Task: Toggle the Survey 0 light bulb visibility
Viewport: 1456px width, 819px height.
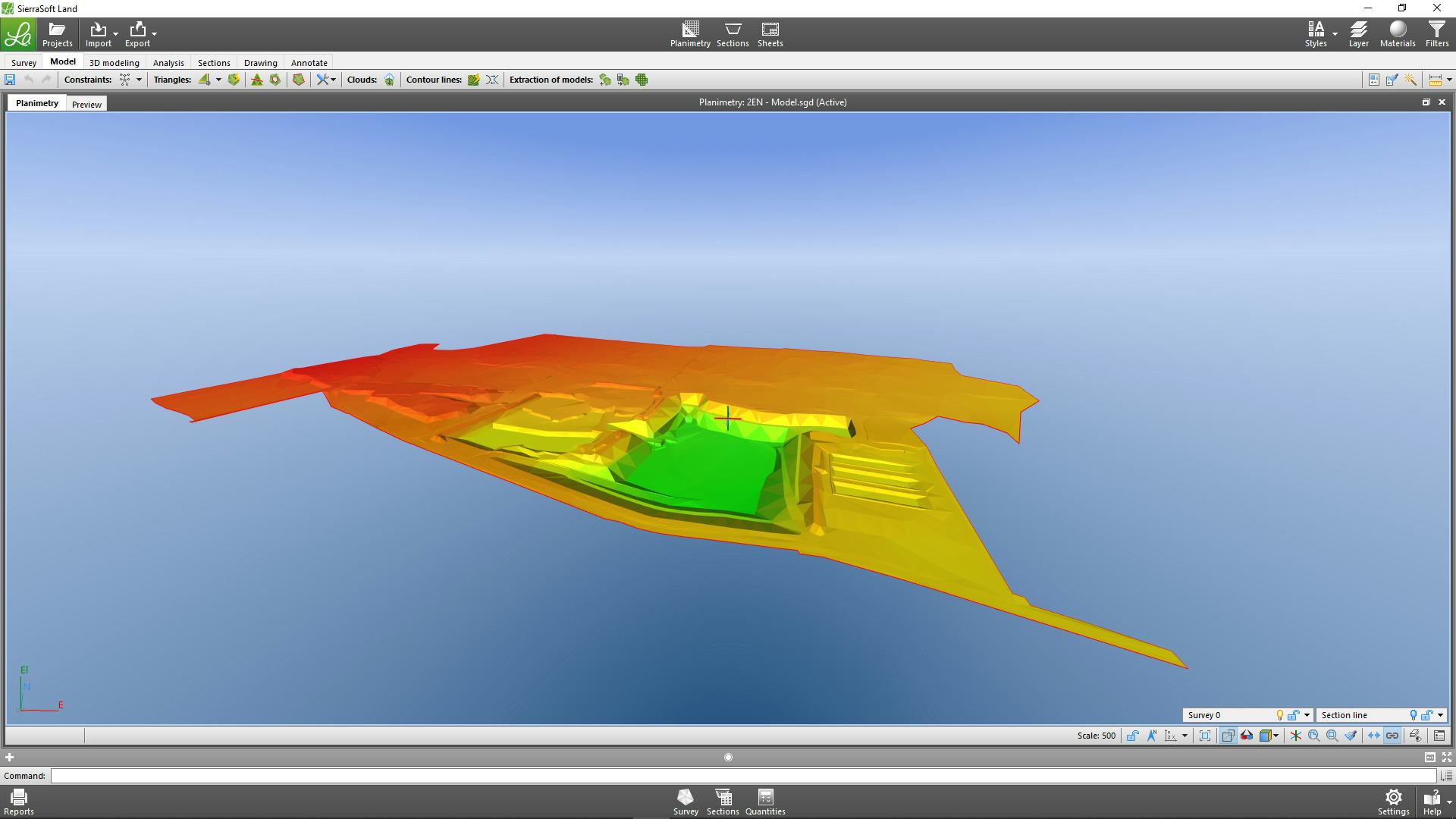Action: click(1279, 714)
